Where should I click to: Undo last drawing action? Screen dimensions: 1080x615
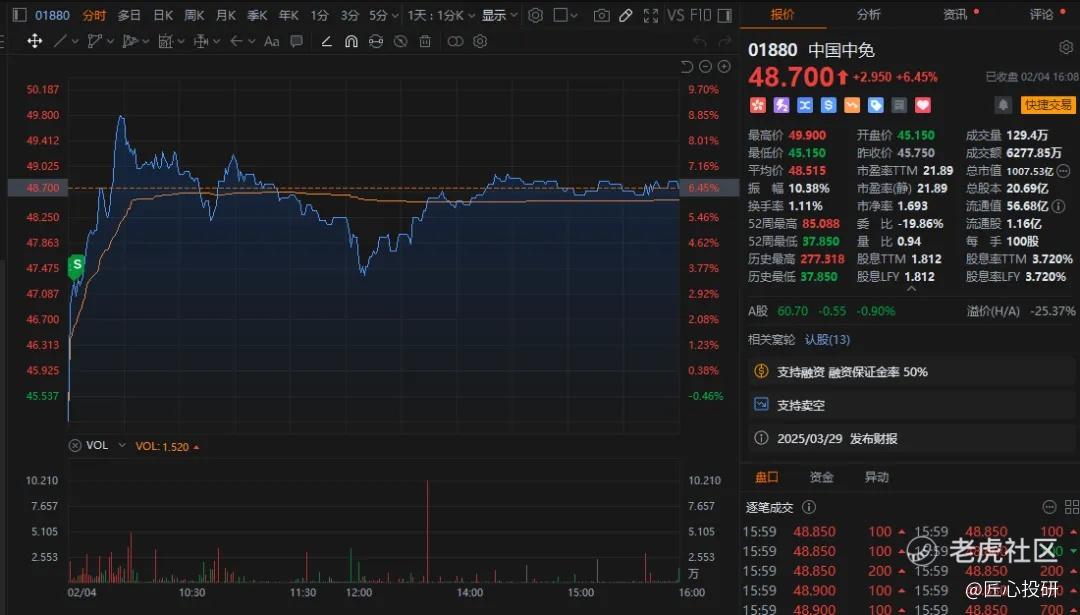[x=700, y=41]
